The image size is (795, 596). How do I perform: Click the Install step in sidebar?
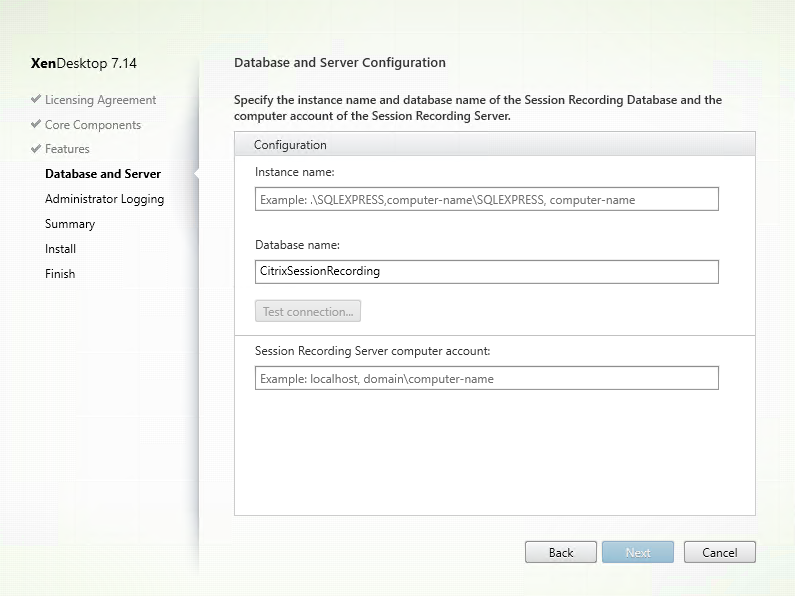(60, 249)
